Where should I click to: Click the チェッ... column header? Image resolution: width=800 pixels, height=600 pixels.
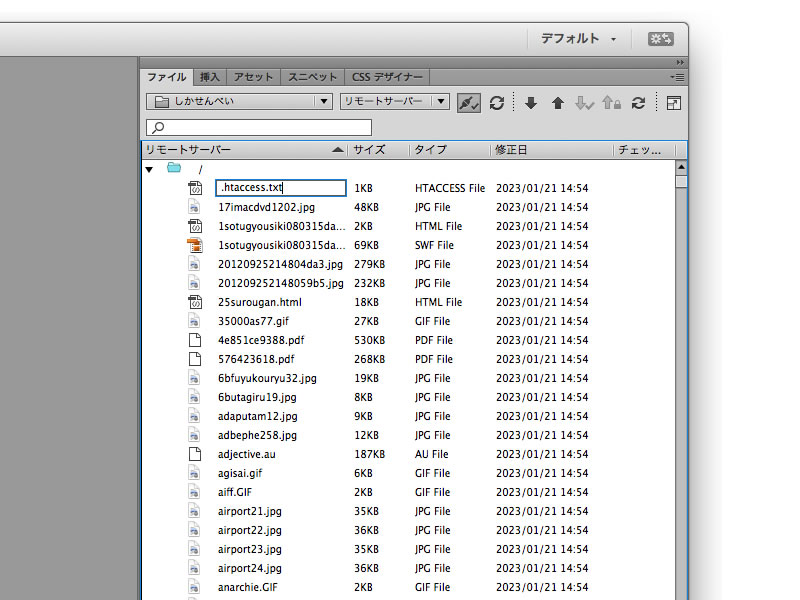pyautogui.click(x=644, y=150)
